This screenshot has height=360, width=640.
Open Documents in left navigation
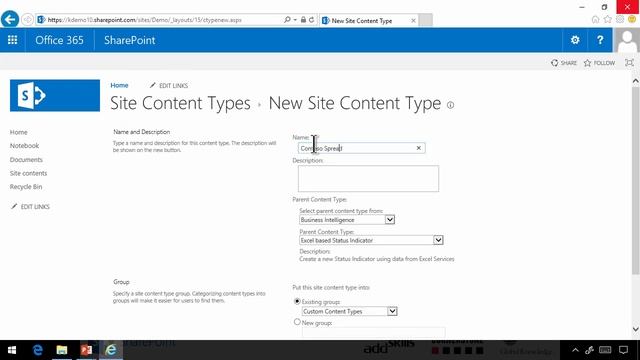point(26,160)
